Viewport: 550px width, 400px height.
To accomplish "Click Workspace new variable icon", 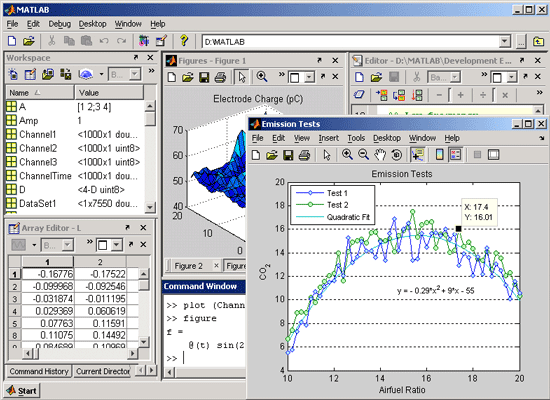I will coord(13,74).
